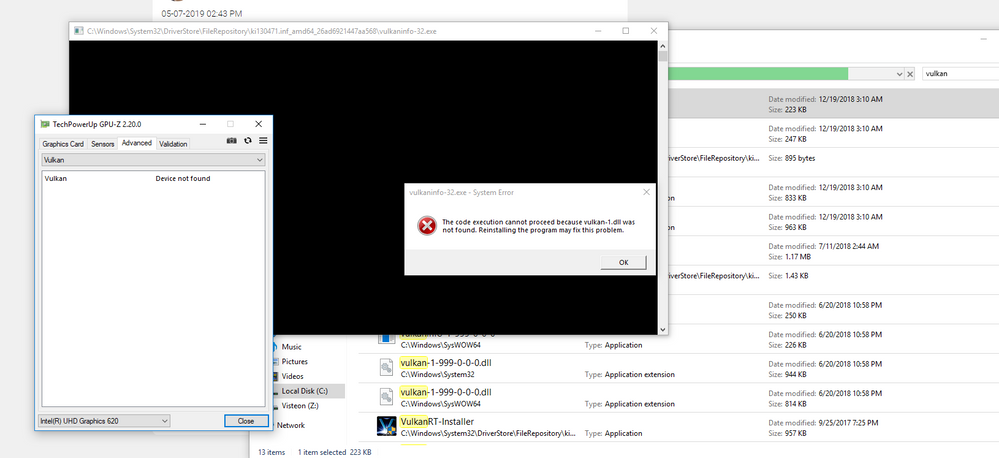Minimize the vulkaninfo-32.exe console window
Viewport: 999px width, 458px height.
(x=598, y=31)
